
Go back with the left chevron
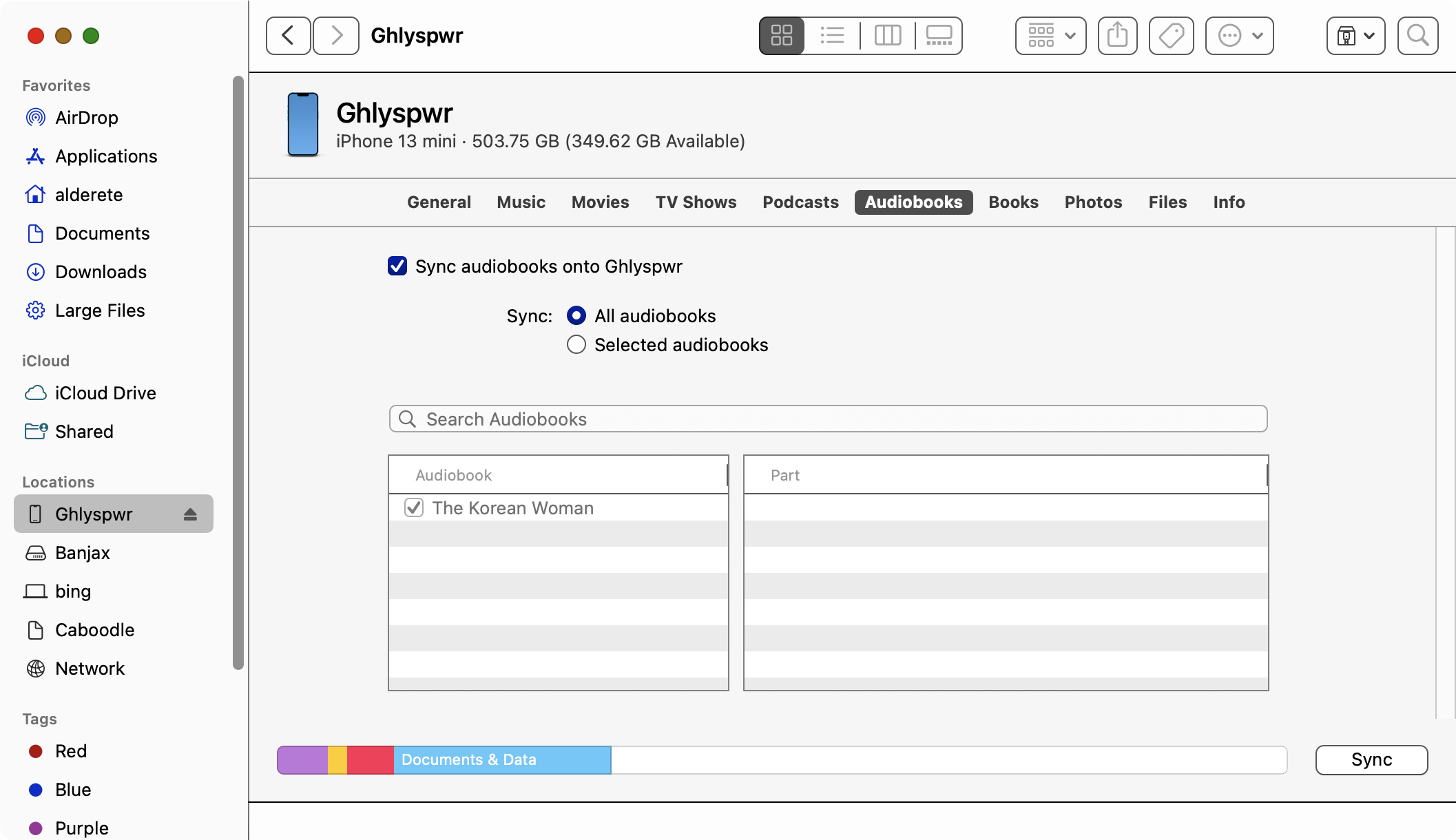(288, 35)
